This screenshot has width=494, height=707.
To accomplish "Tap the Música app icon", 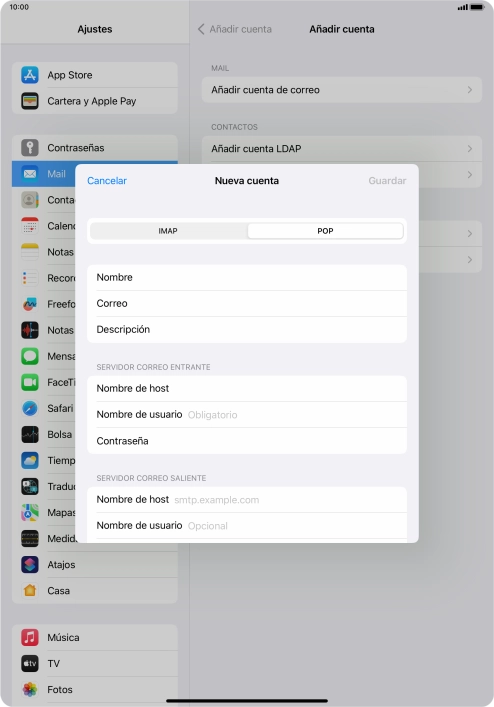I will pos(30,637).
